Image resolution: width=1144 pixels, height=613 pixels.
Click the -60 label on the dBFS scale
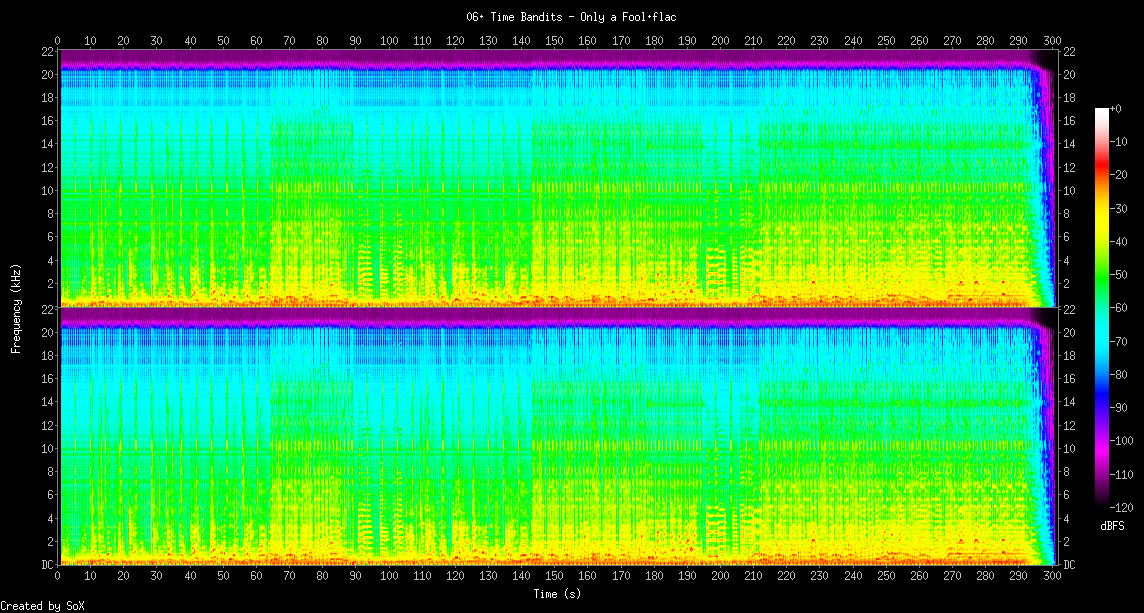[x=1124, y=309]
